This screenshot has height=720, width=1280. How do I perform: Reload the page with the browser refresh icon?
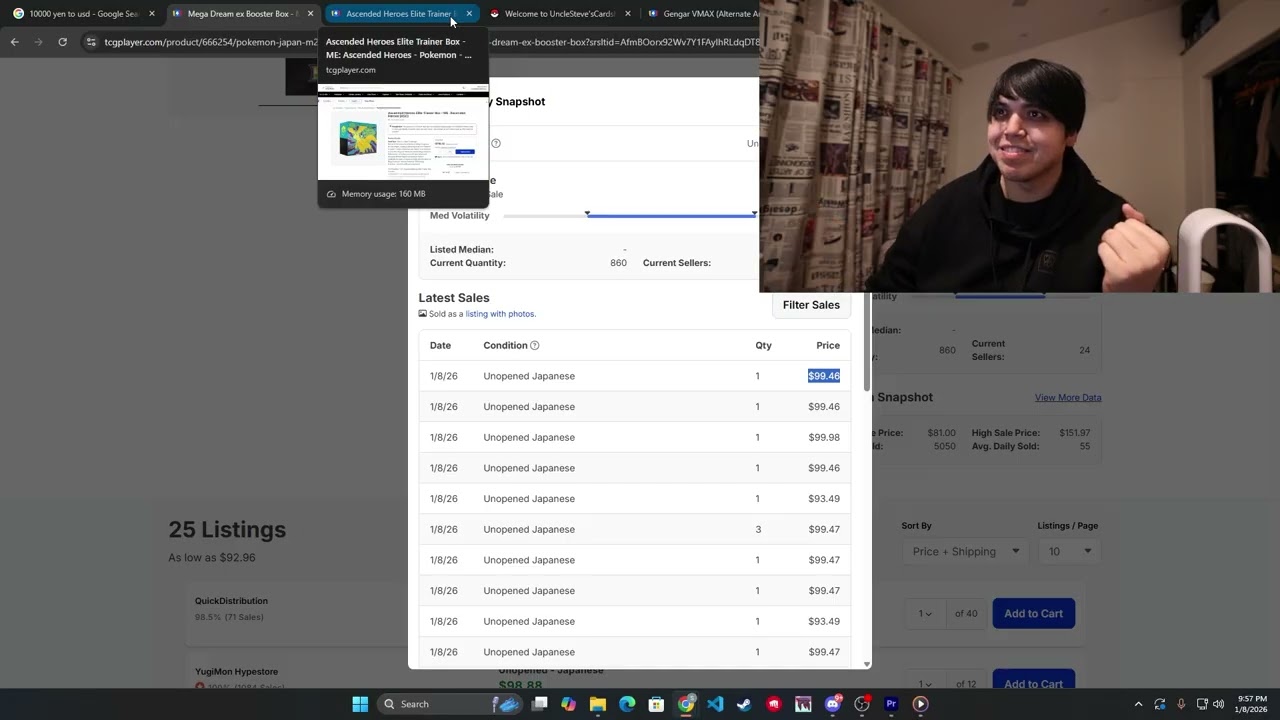(x=62, y=42)
